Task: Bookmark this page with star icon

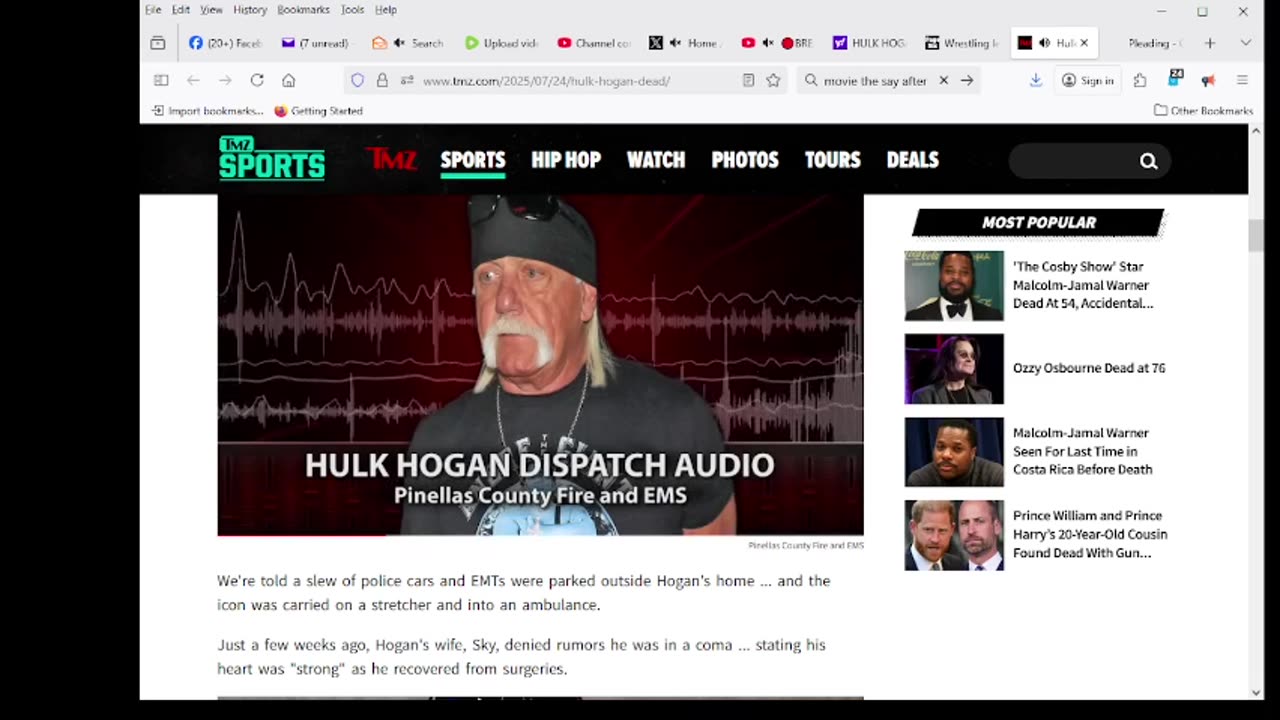Action: [773, 80]
